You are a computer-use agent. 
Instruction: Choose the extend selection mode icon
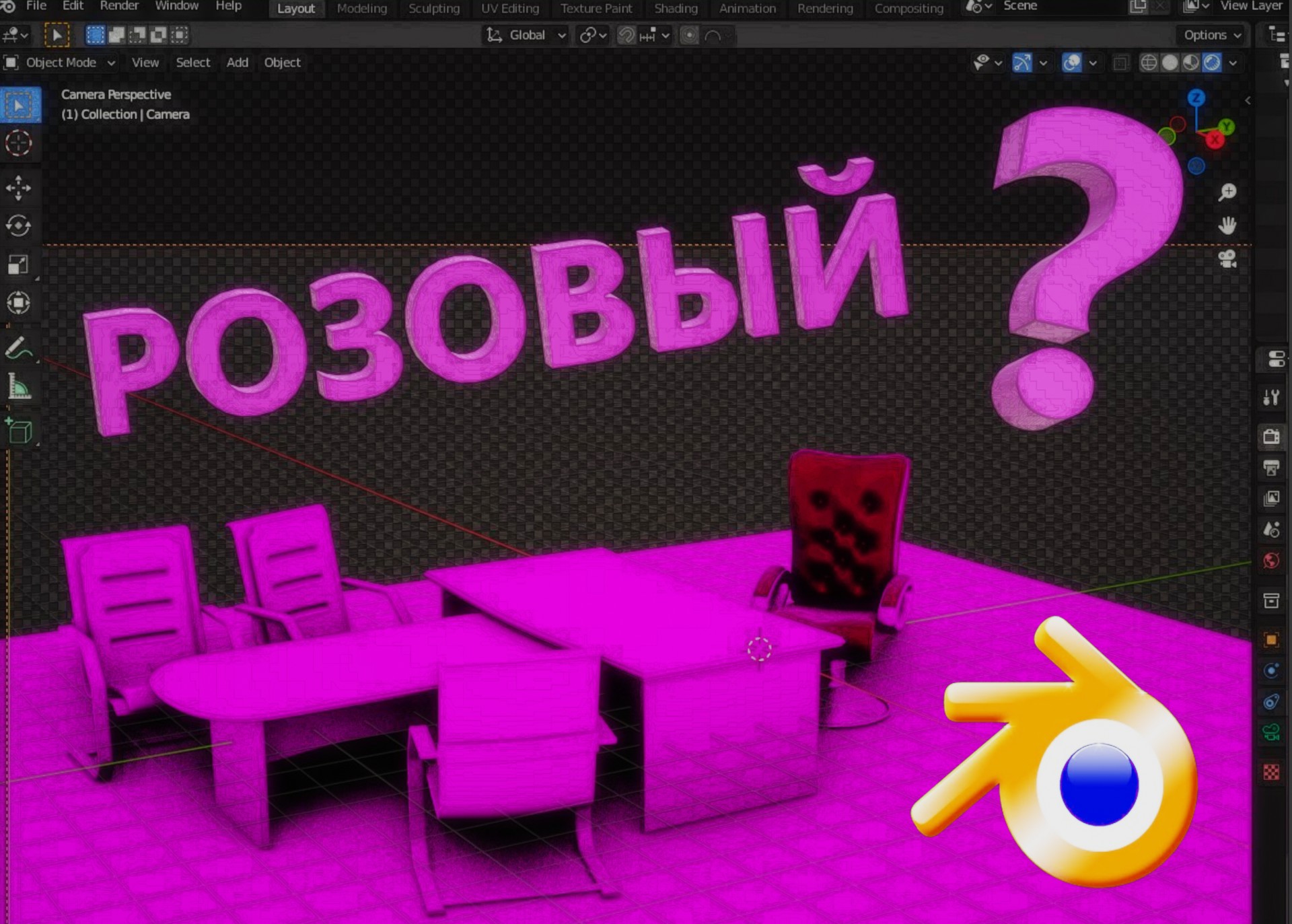click(x=116, y=35)
